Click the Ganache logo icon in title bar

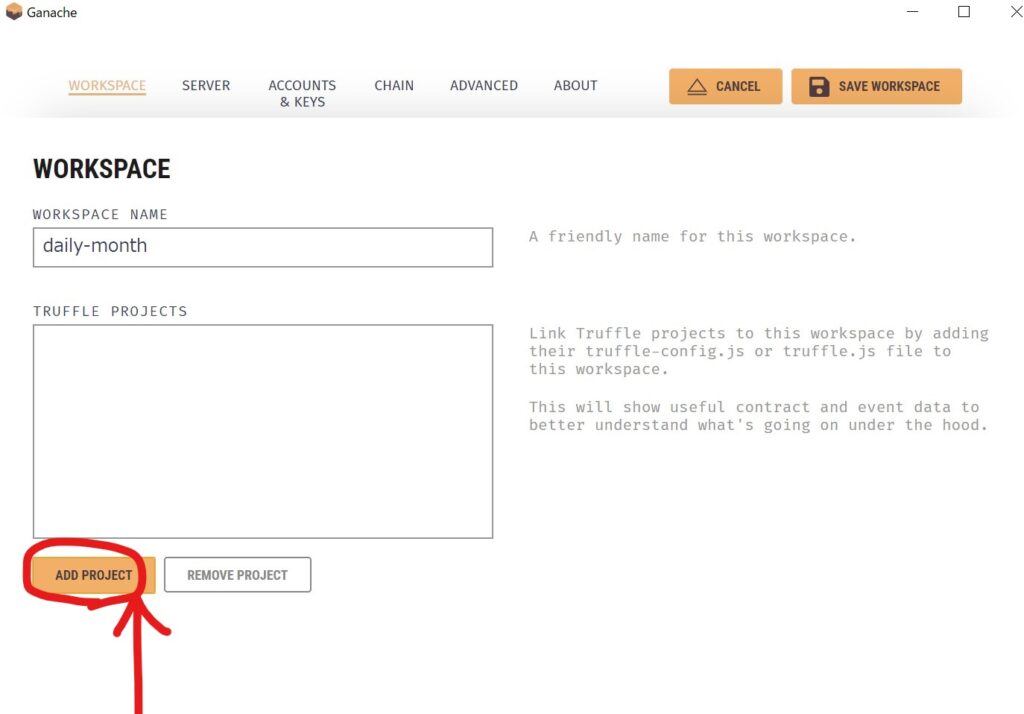14,12
